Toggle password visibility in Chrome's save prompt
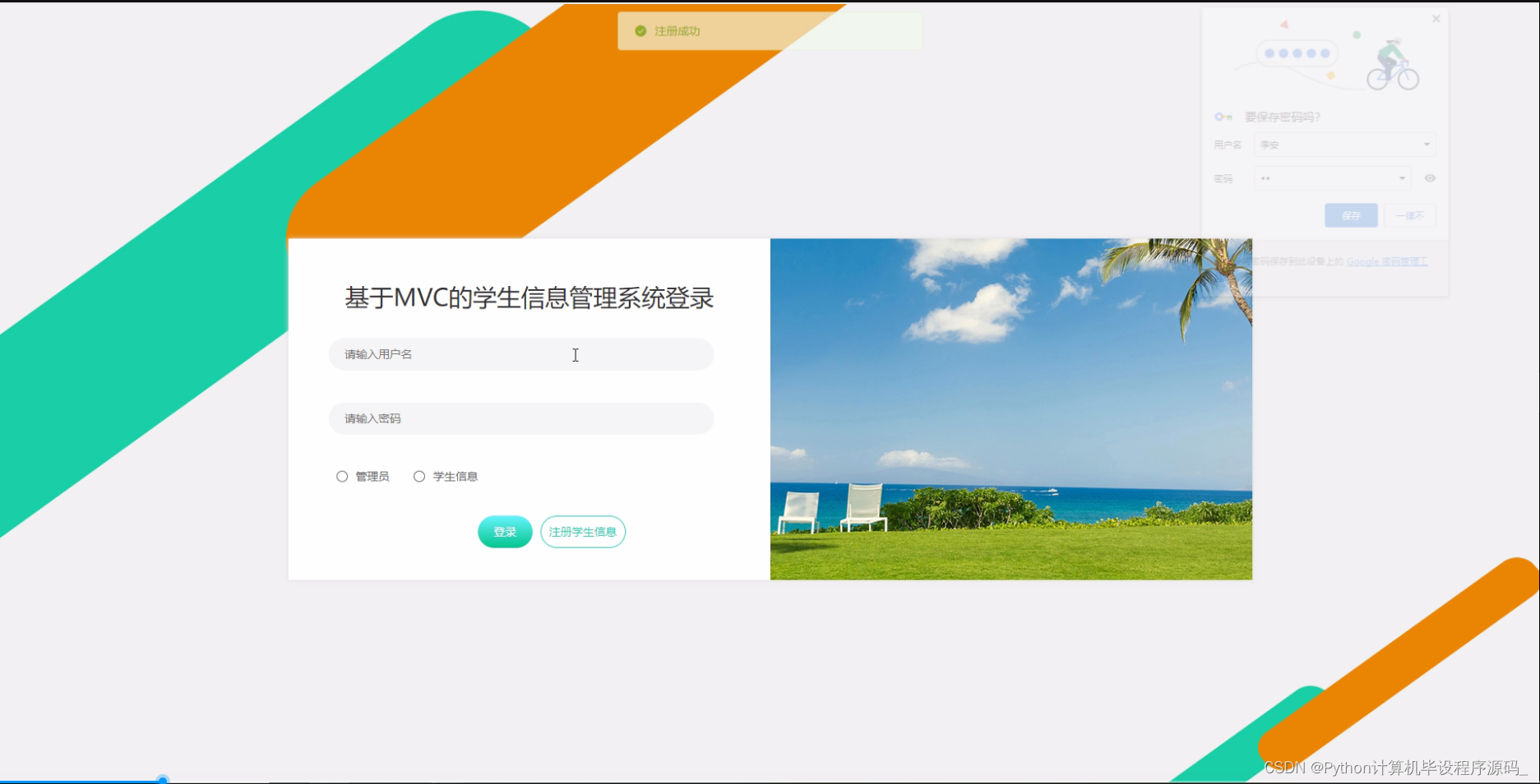 tap(1430, 178)
